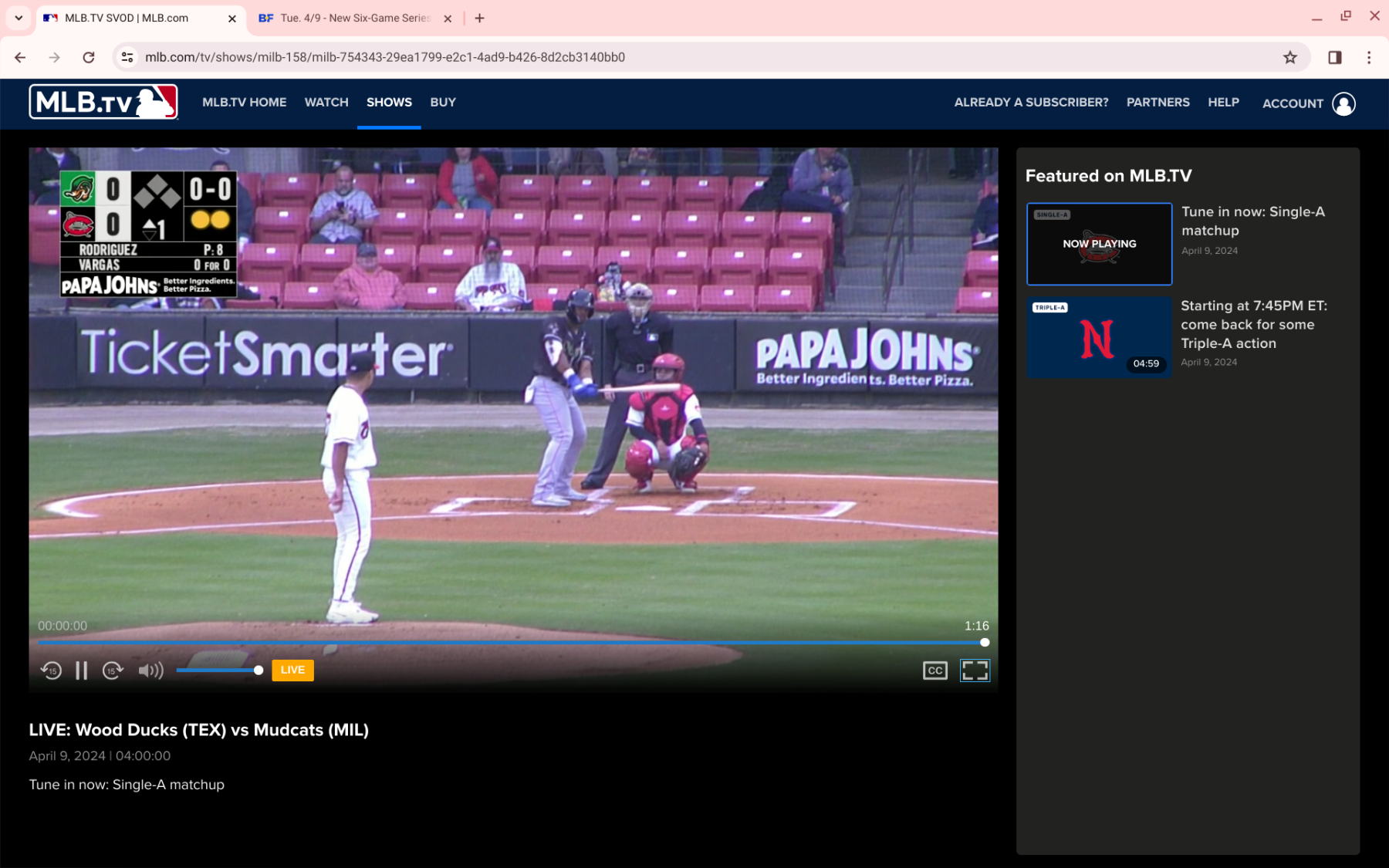The width and height of the screenshot is (1389, 868).
Task: Jump to LIVE in the player
Action: coord(292,670)
